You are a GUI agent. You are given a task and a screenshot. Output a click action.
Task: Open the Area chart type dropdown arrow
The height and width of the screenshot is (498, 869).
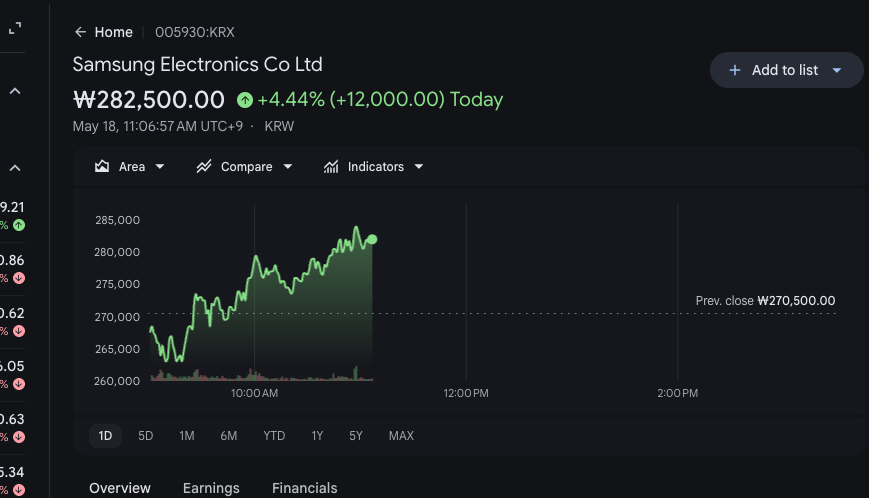pos(160,166)
